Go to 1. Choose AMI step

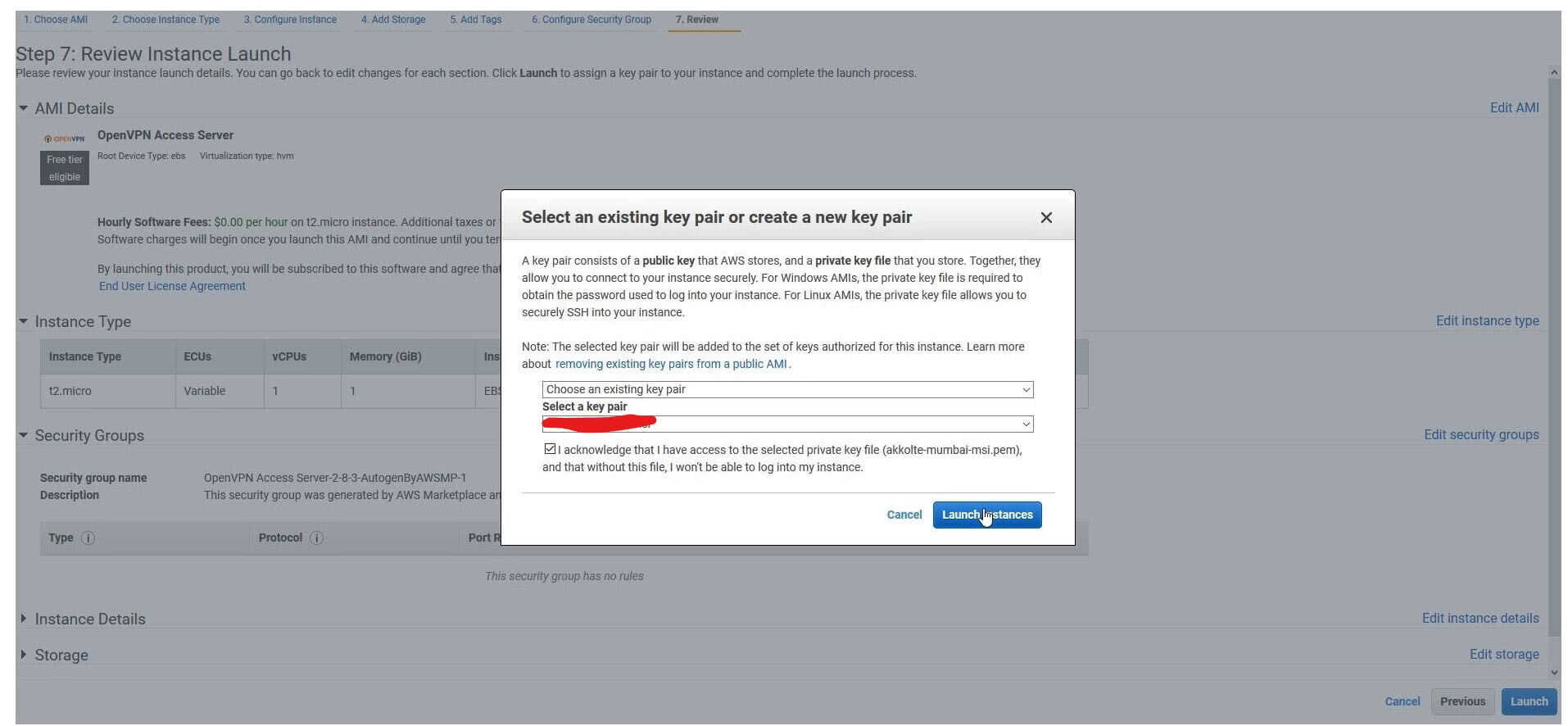point(56,20)
